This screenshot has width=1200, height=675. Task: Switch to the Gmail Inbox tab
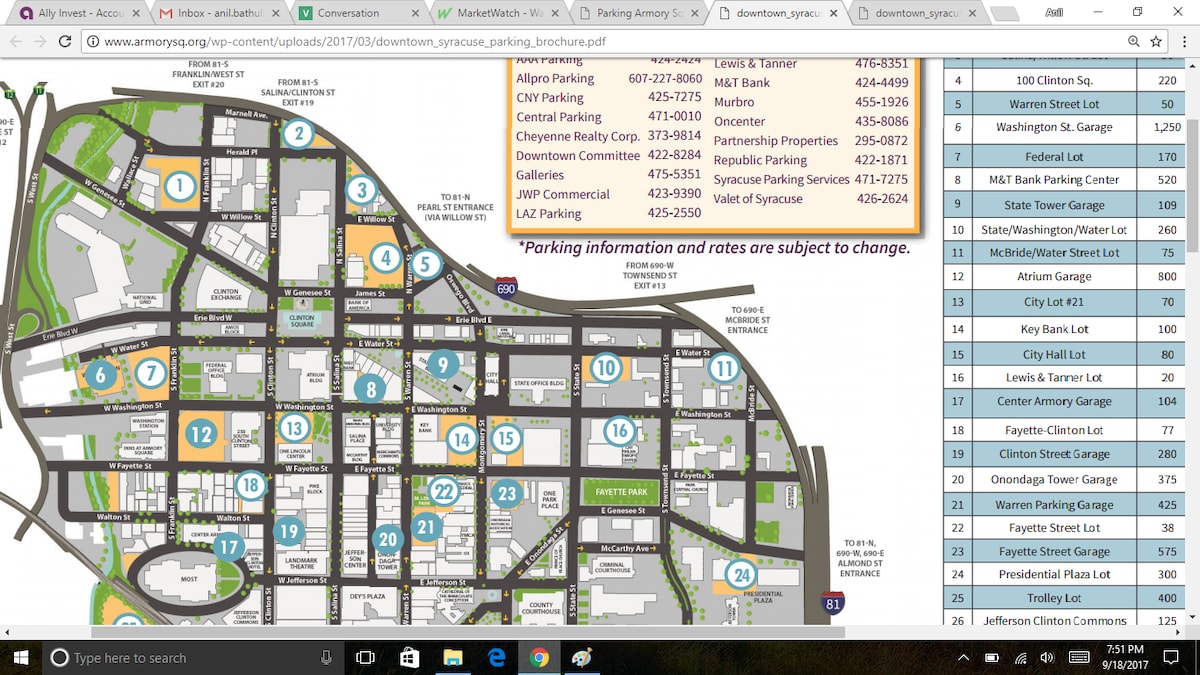pyautogui.click(x=220, y=13)
